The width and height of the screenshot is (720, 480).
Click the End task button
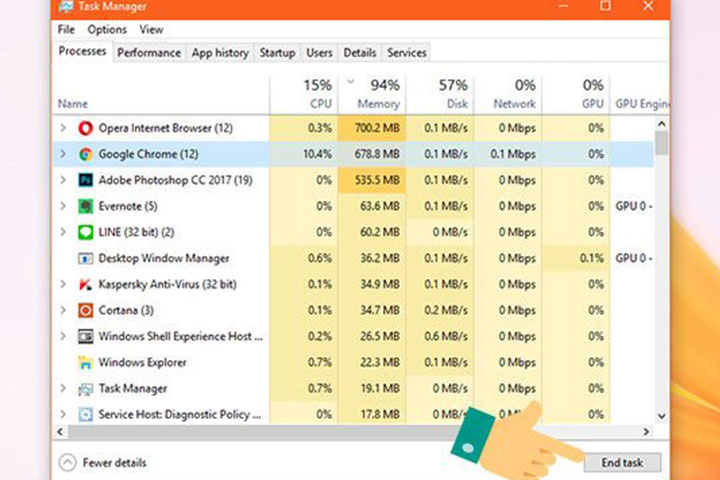click(x=622, y=463)
